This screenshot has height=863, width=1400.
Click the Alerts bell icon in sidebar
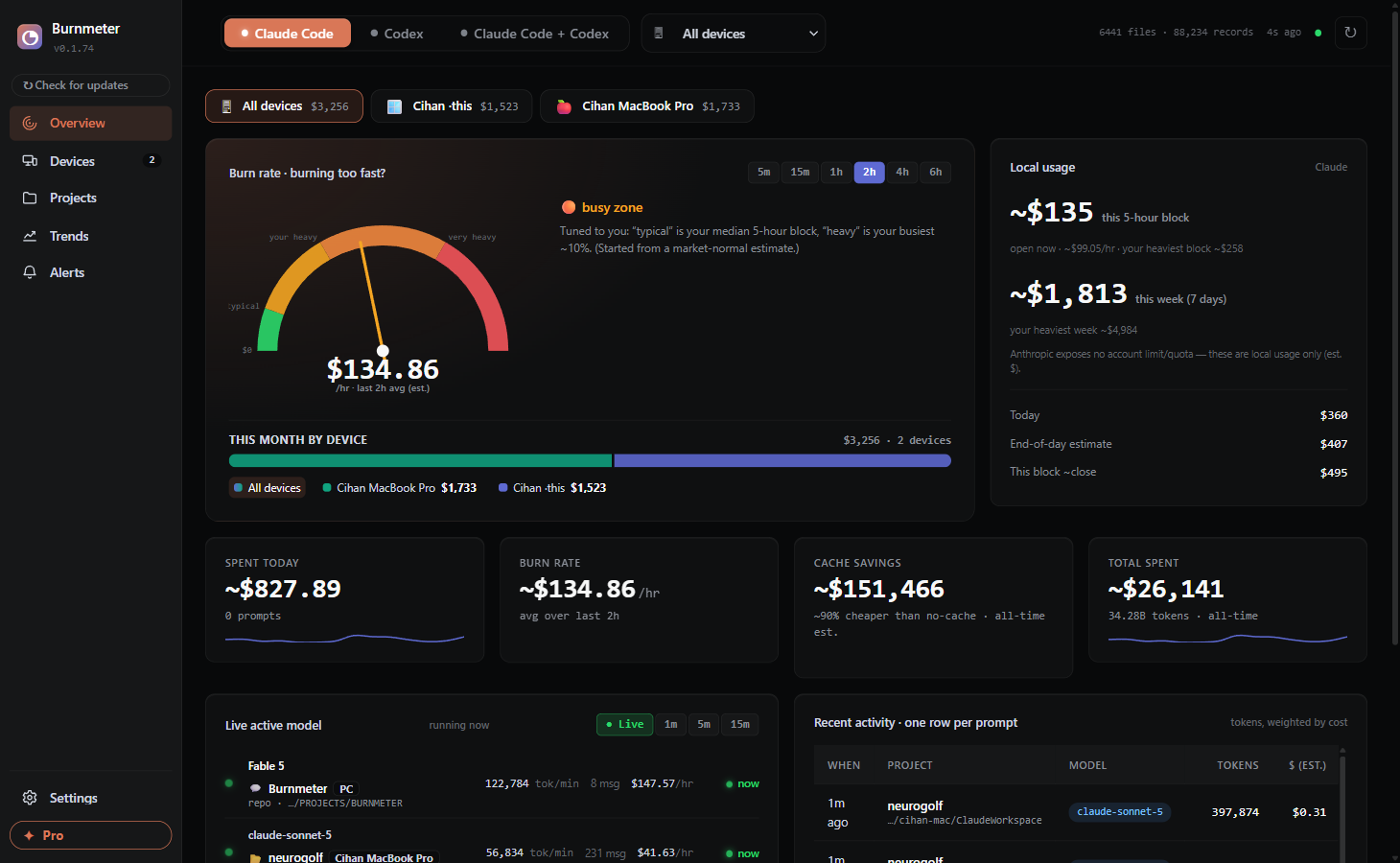(30, 272)
